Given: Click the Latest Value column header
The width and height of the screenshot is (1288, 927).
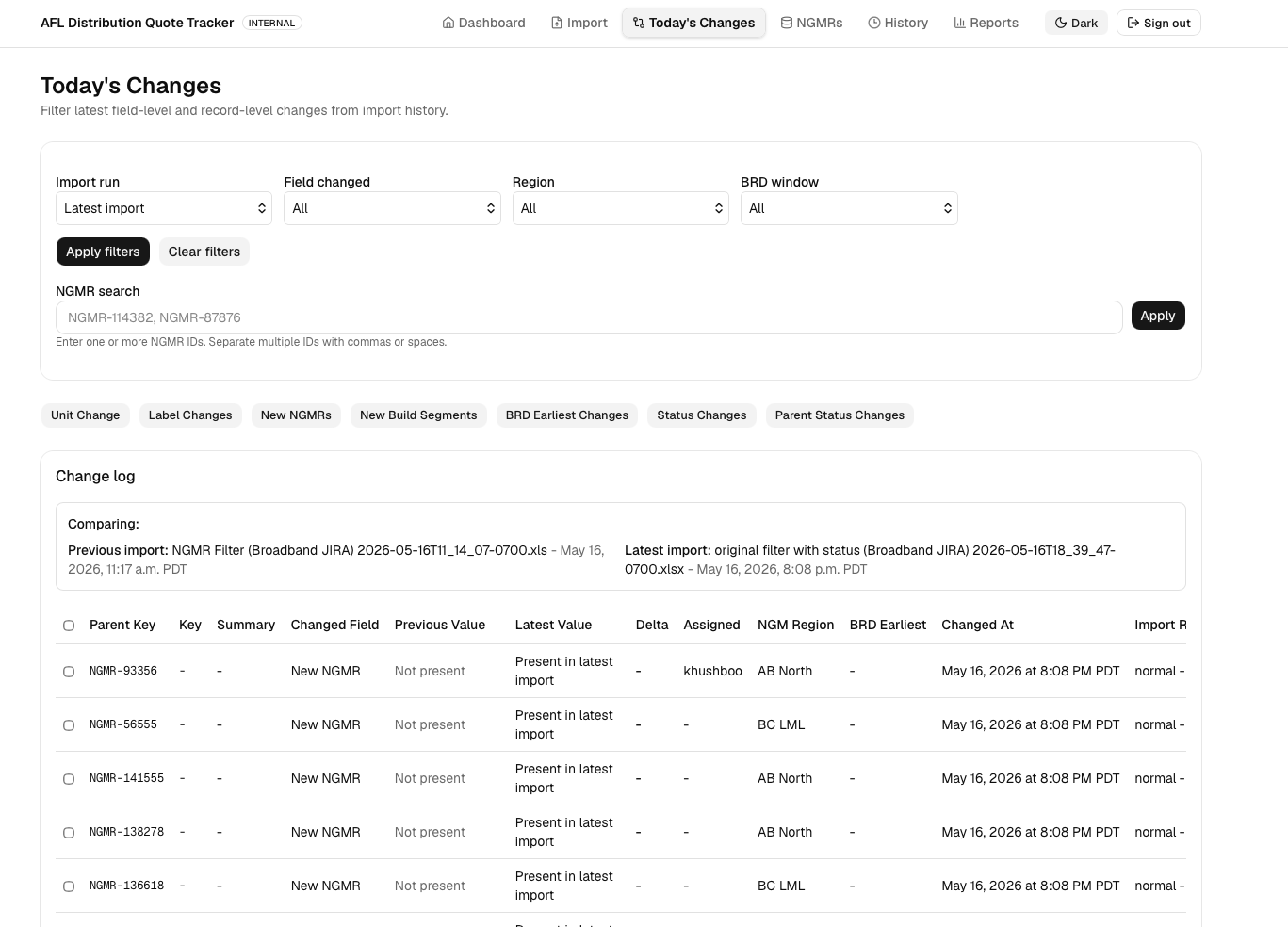Looking at the screenshot, I should [x=553, y=625].
